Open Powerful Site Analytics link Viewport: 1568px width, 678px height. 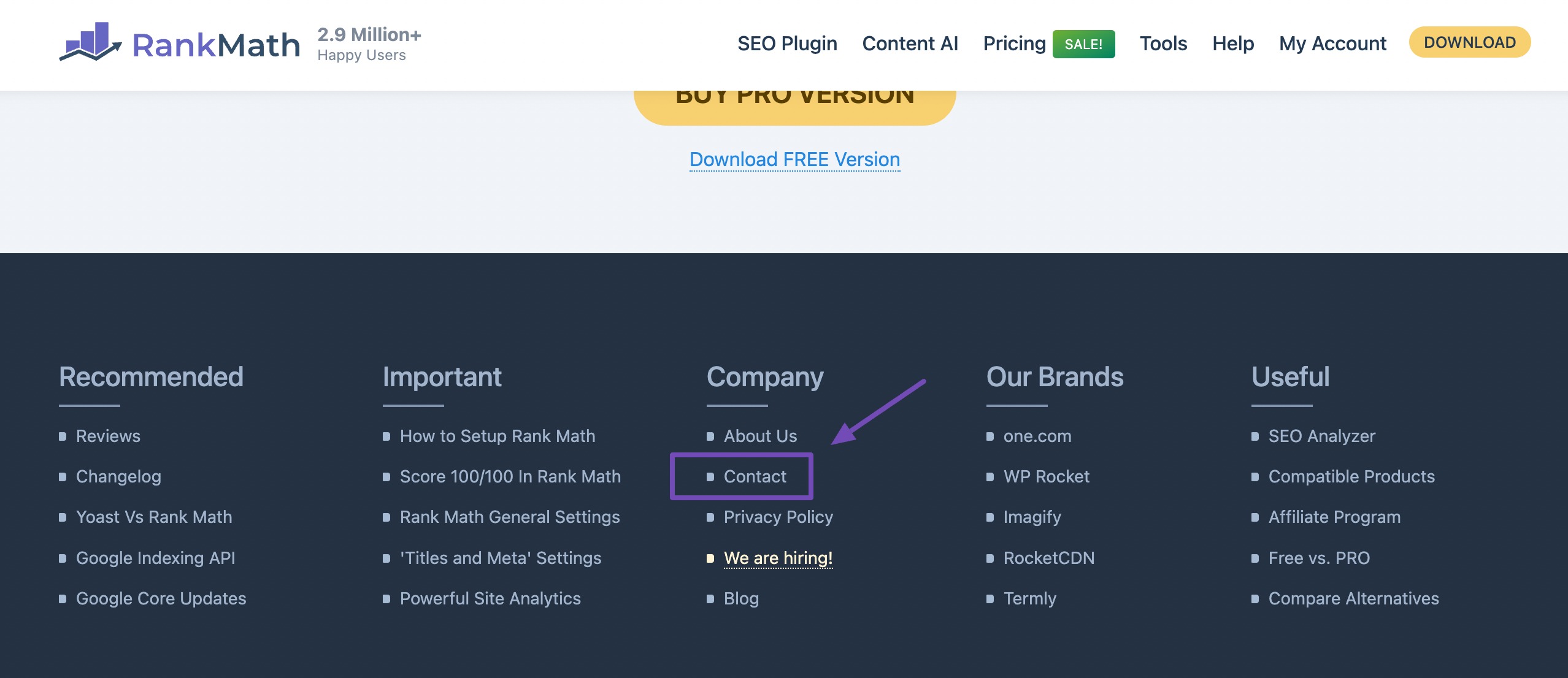coord(490,599)
